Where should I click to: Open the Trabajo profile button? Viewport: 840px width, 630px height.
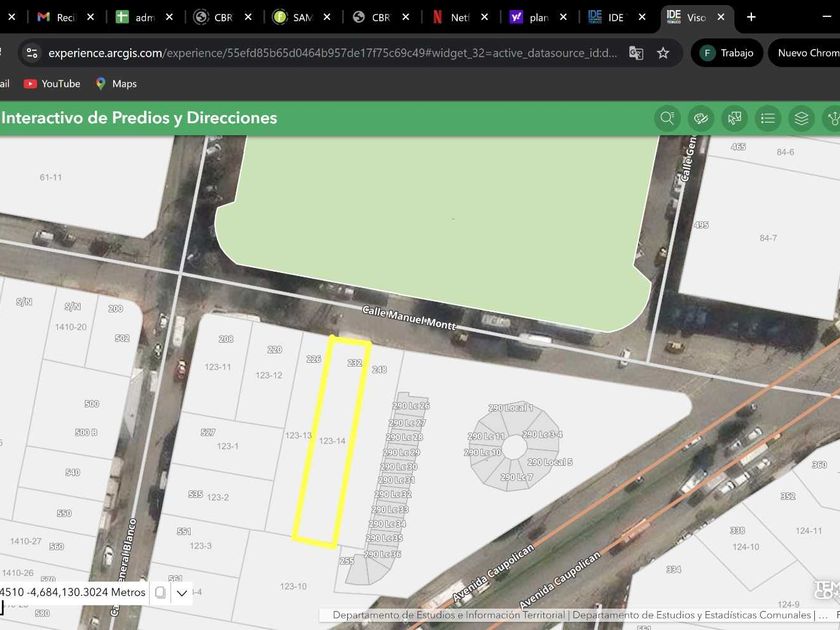(x=727, y=53)
